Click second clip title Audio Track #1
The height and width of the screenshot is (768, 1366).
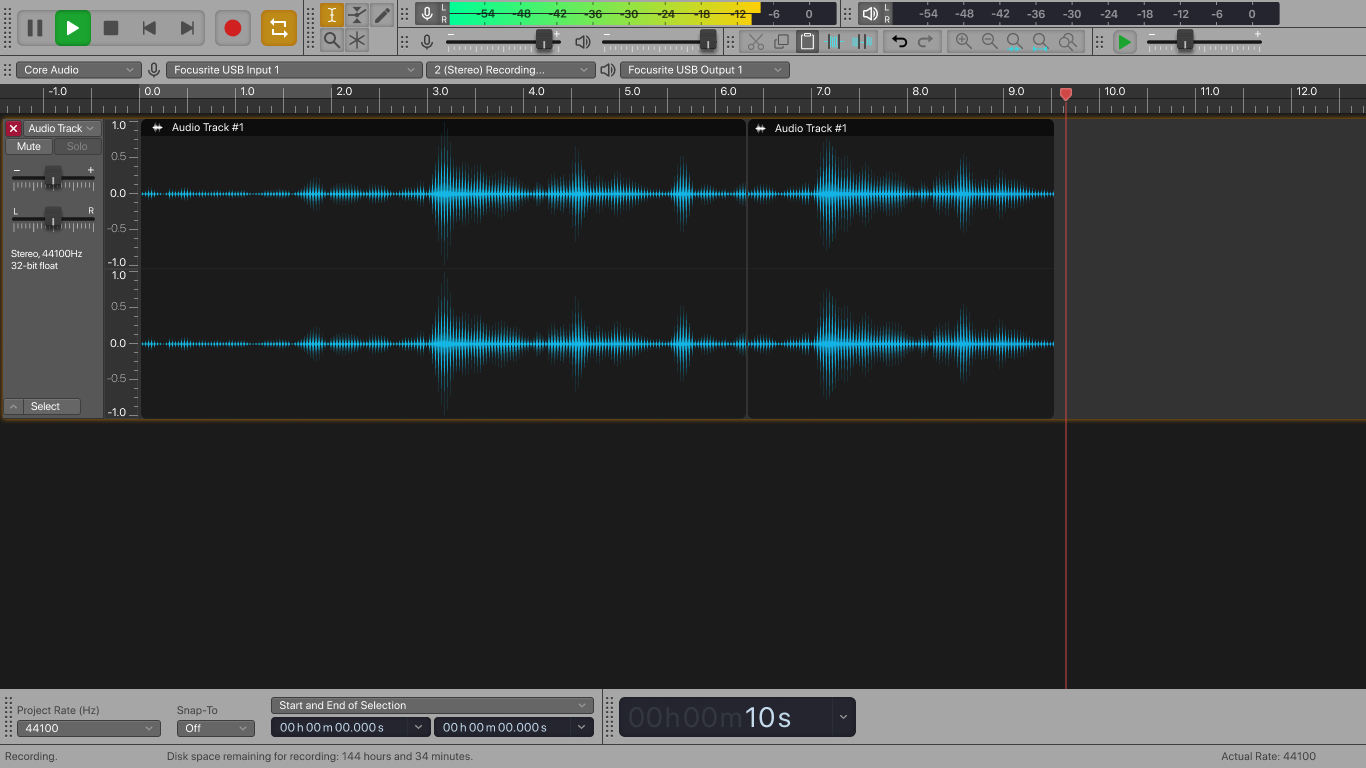click(810, 128)
